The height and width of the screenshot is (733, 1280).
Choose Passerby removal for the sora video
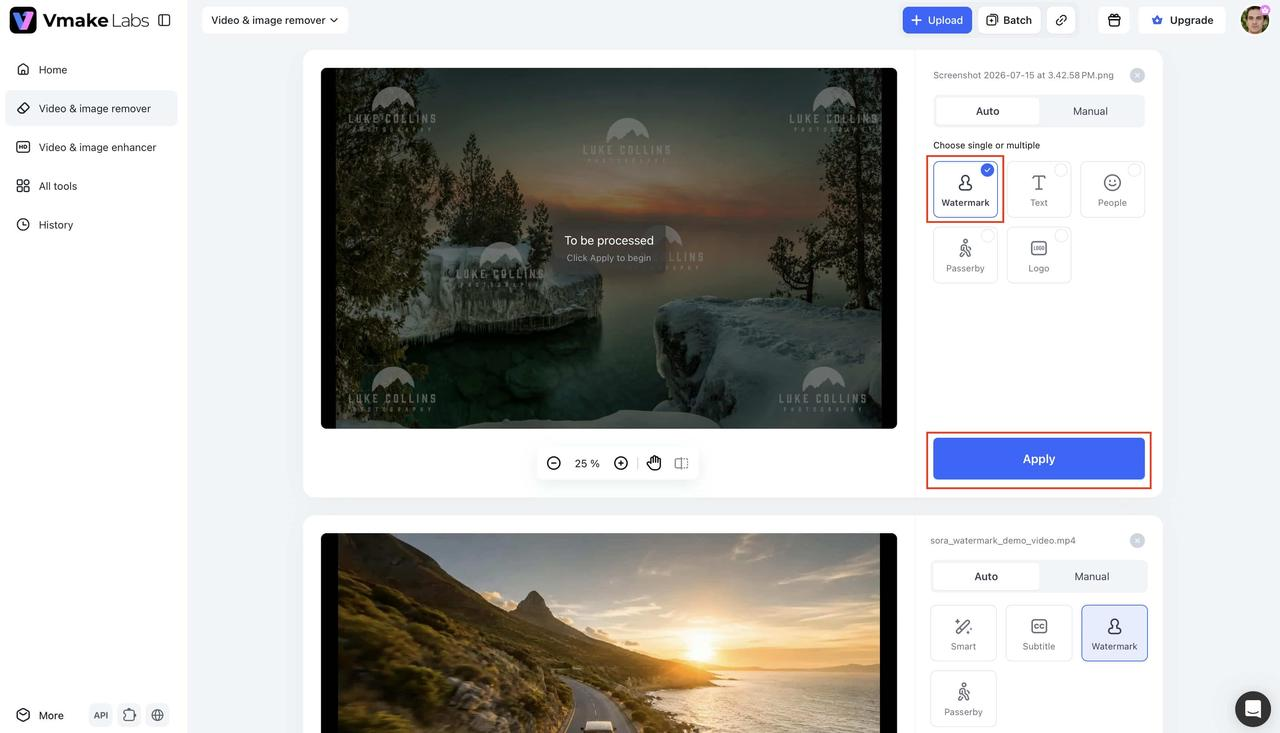click(963, 699)
